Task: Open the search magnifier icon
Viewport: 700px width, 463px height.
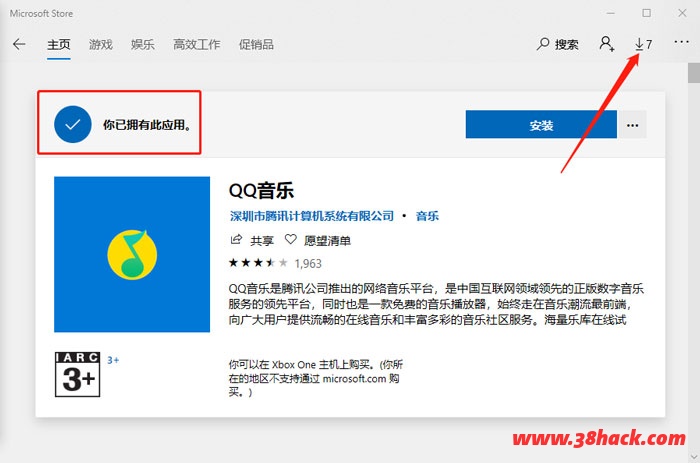Action: [x=544, y=45]
